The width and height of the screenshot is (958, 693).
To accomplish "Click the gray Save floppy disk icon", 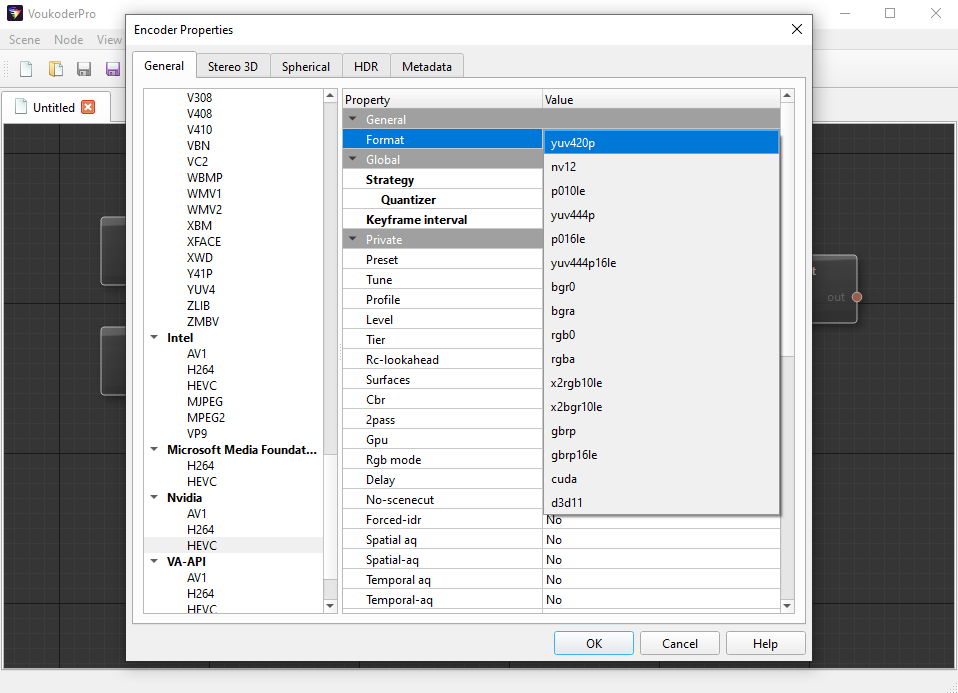I will [84, 69].
